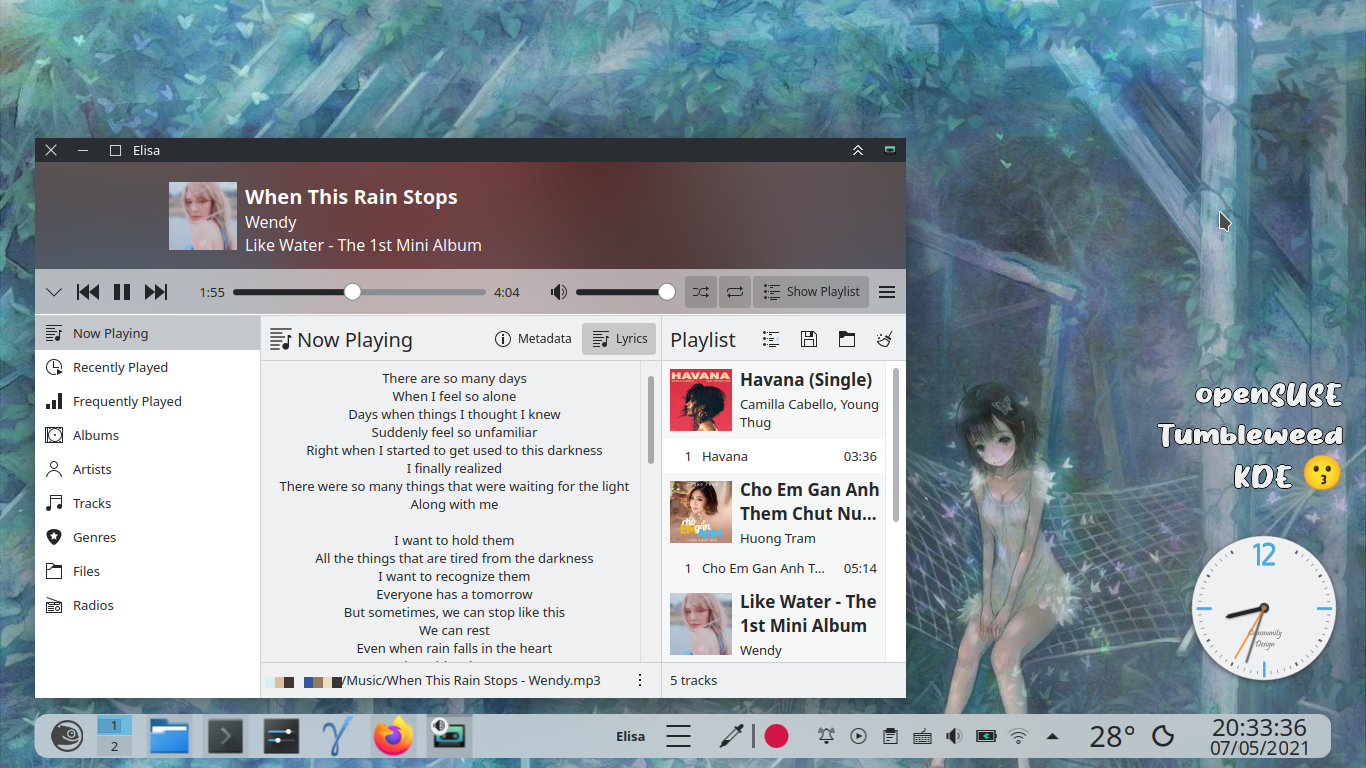Open the openSUSE application launcher
Image resolution: width=1366 pixels, height=768 pixels.
click(x=67, y=736)
